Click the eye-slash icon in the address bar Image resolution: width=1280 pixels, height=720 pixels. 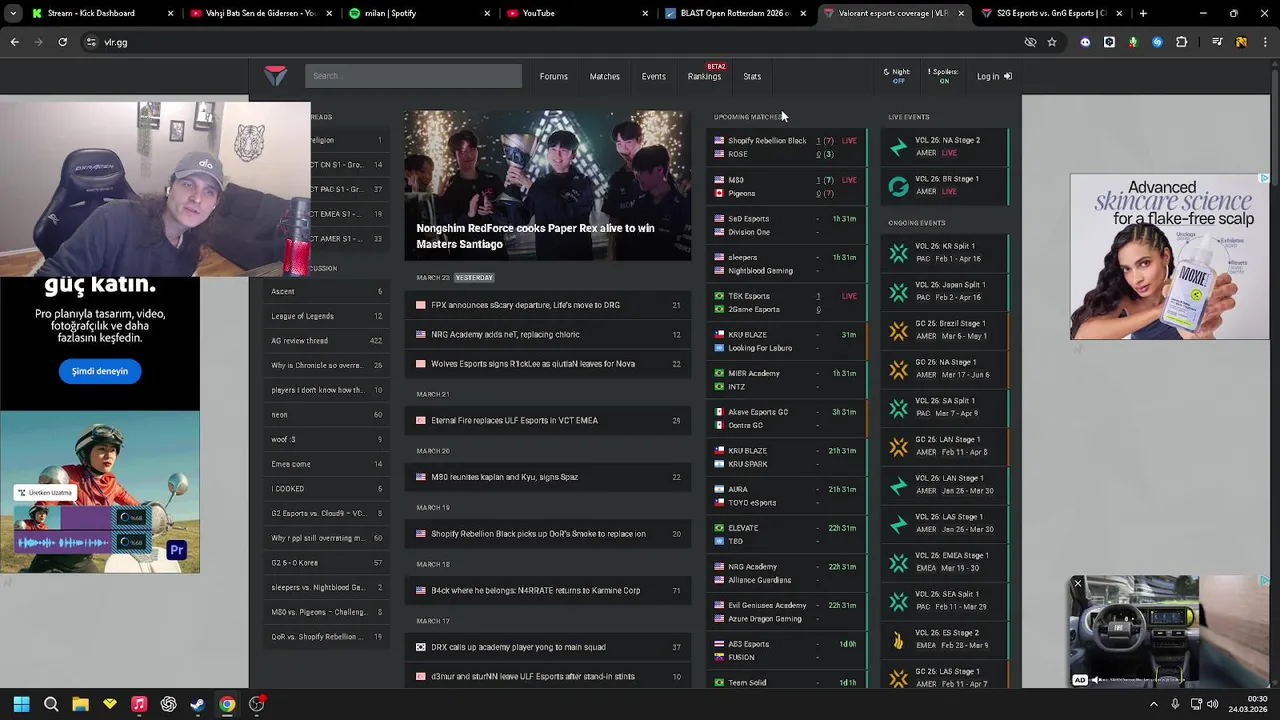click(1030, 42)
